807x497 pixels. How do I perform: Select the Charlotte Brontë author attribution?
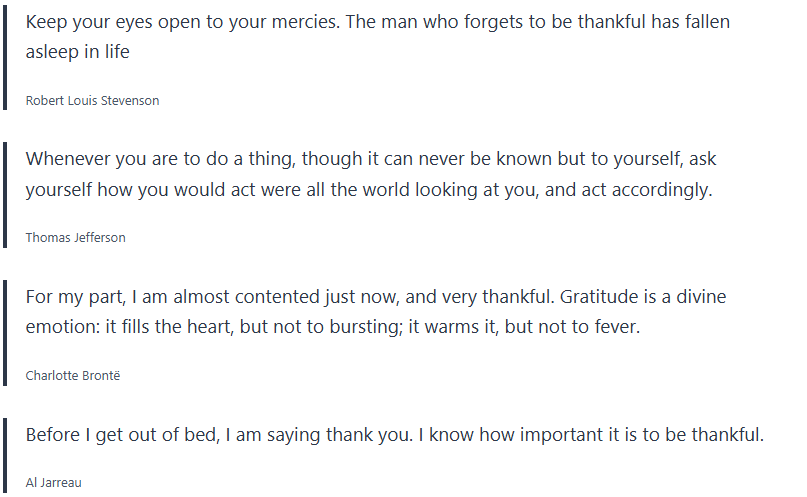(73, 376)
